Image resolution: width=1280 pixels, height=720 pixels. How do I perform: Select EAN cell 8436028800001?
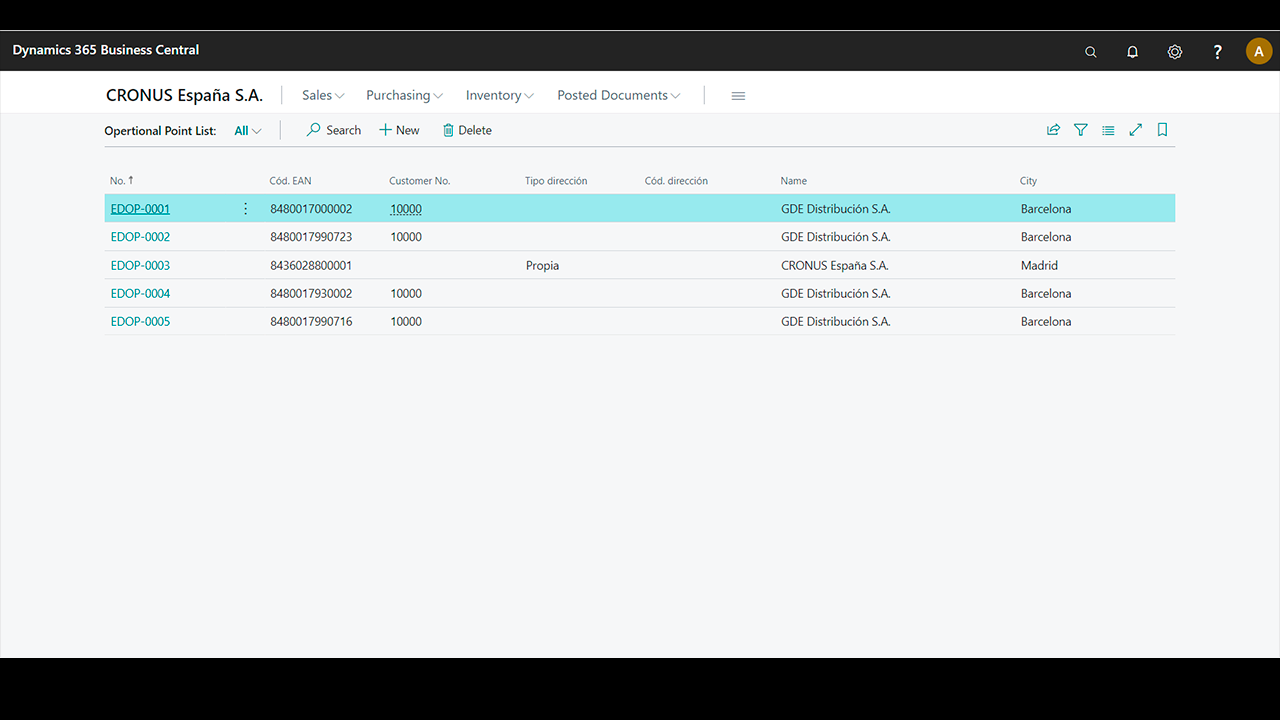point(311,265)
